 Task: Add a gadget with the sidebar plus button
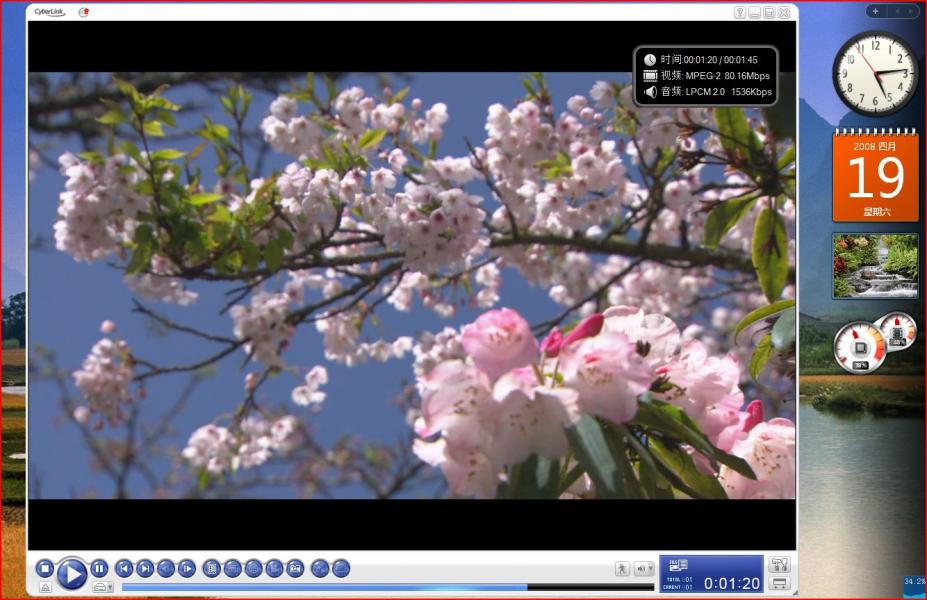tap(876, 11)
